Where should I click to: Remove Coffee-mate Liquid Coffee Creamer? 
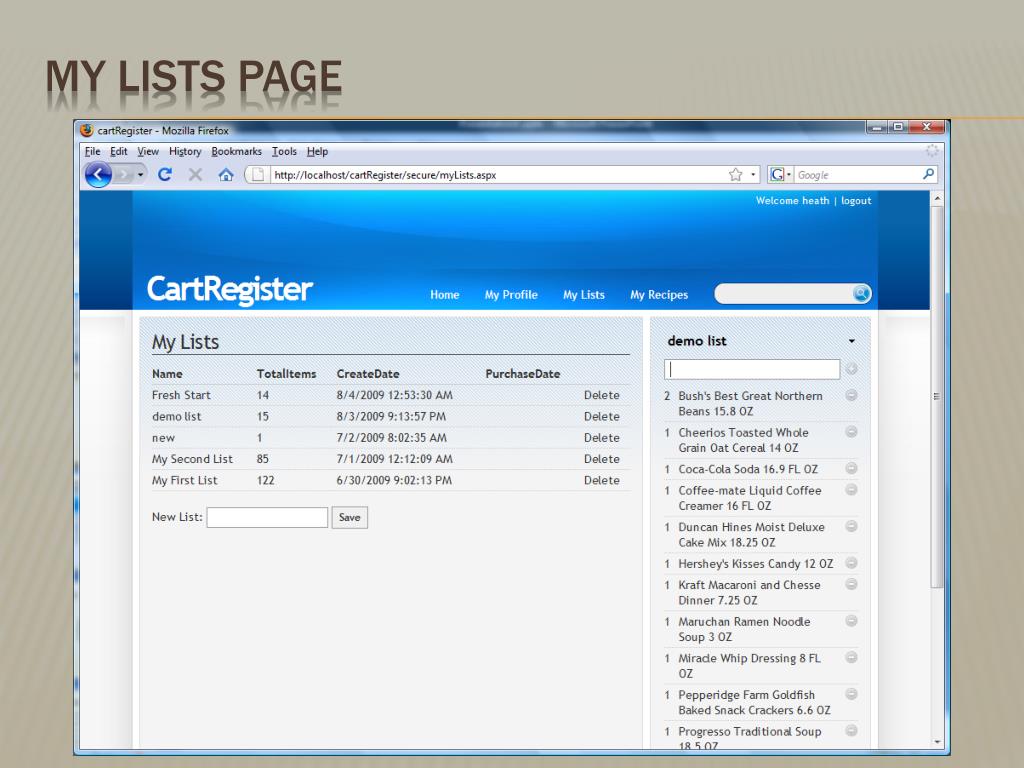(x=851, y=490)
